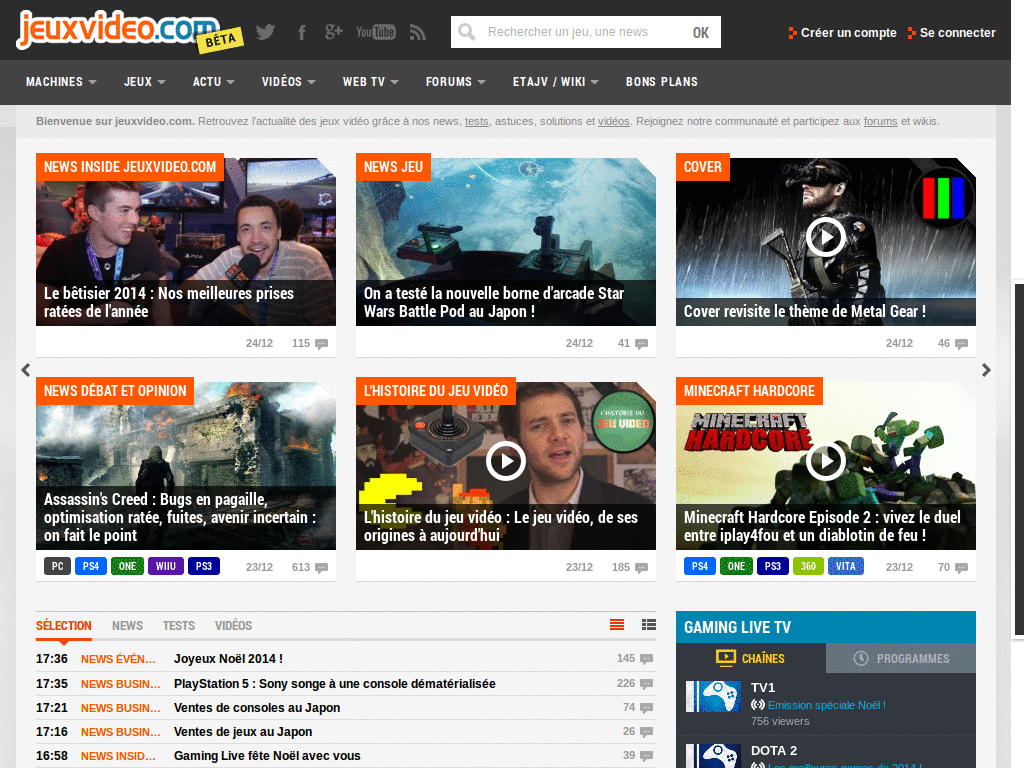
Task: Switch news list to compact list view icon
Action: (x=616, y=625)
